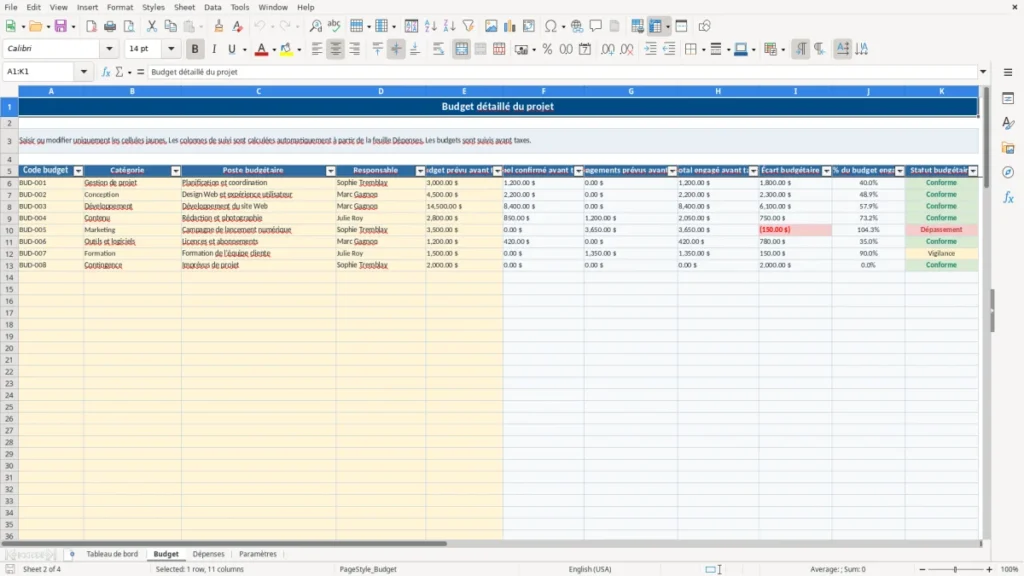Screen dimensions: 1024x576
Task: Click the Print icon
Action: click(110, 26)
